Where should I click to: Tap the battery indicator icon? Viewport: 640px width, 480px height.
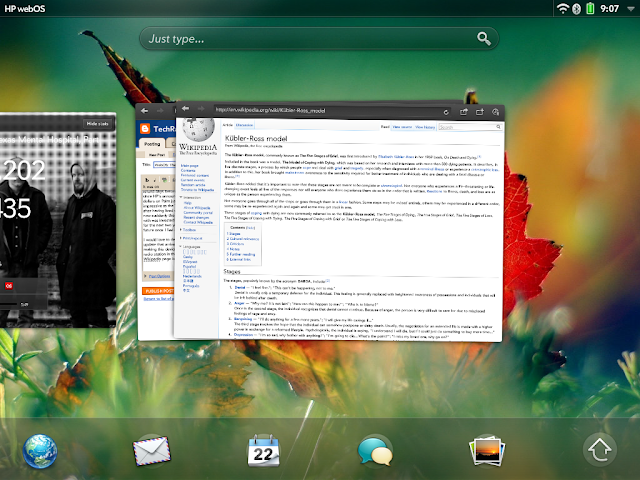pyautogui.click(x=590, y=8)
